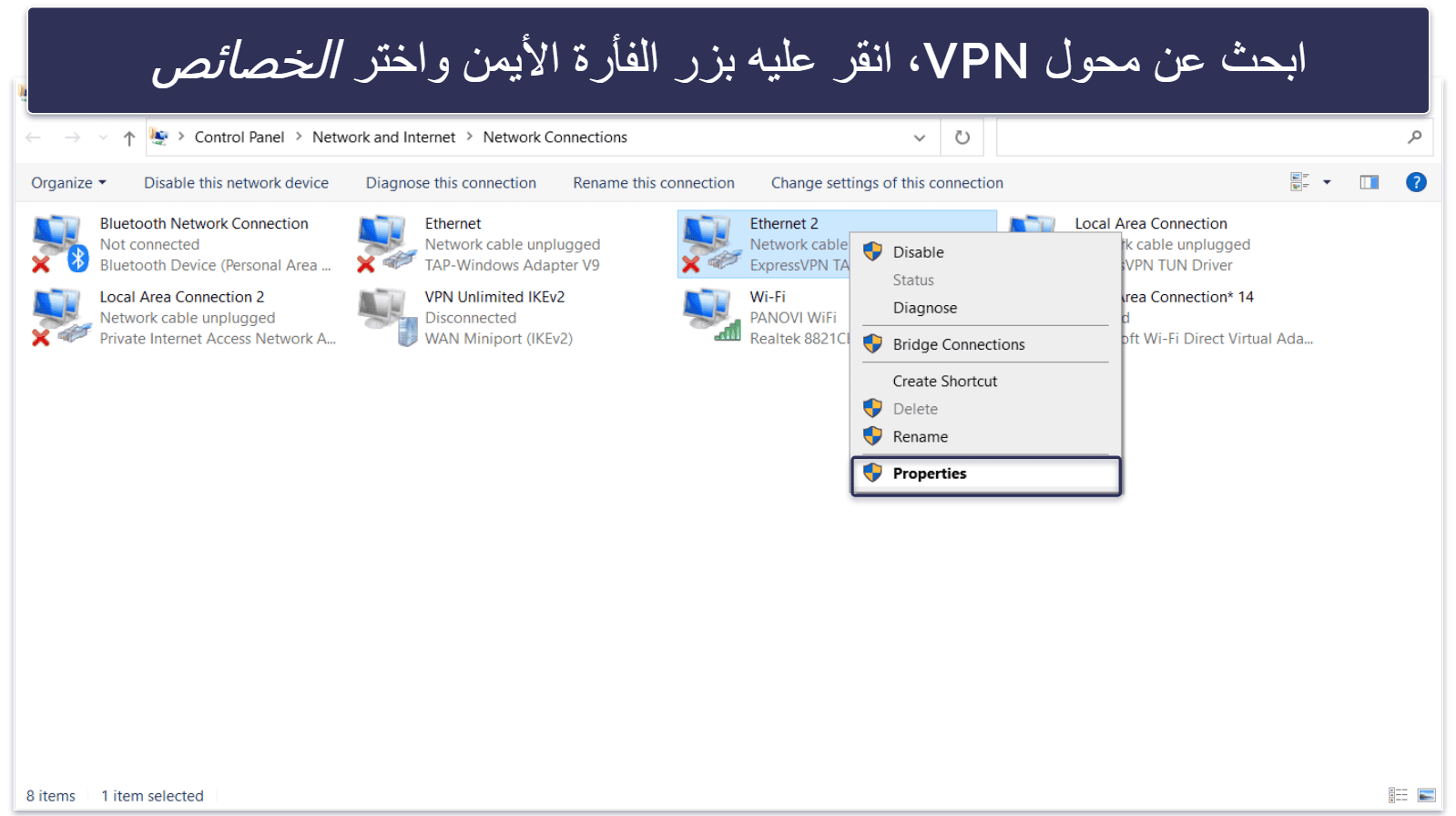
Task: Switch to details view icon in status bar
Action: 1398,795
